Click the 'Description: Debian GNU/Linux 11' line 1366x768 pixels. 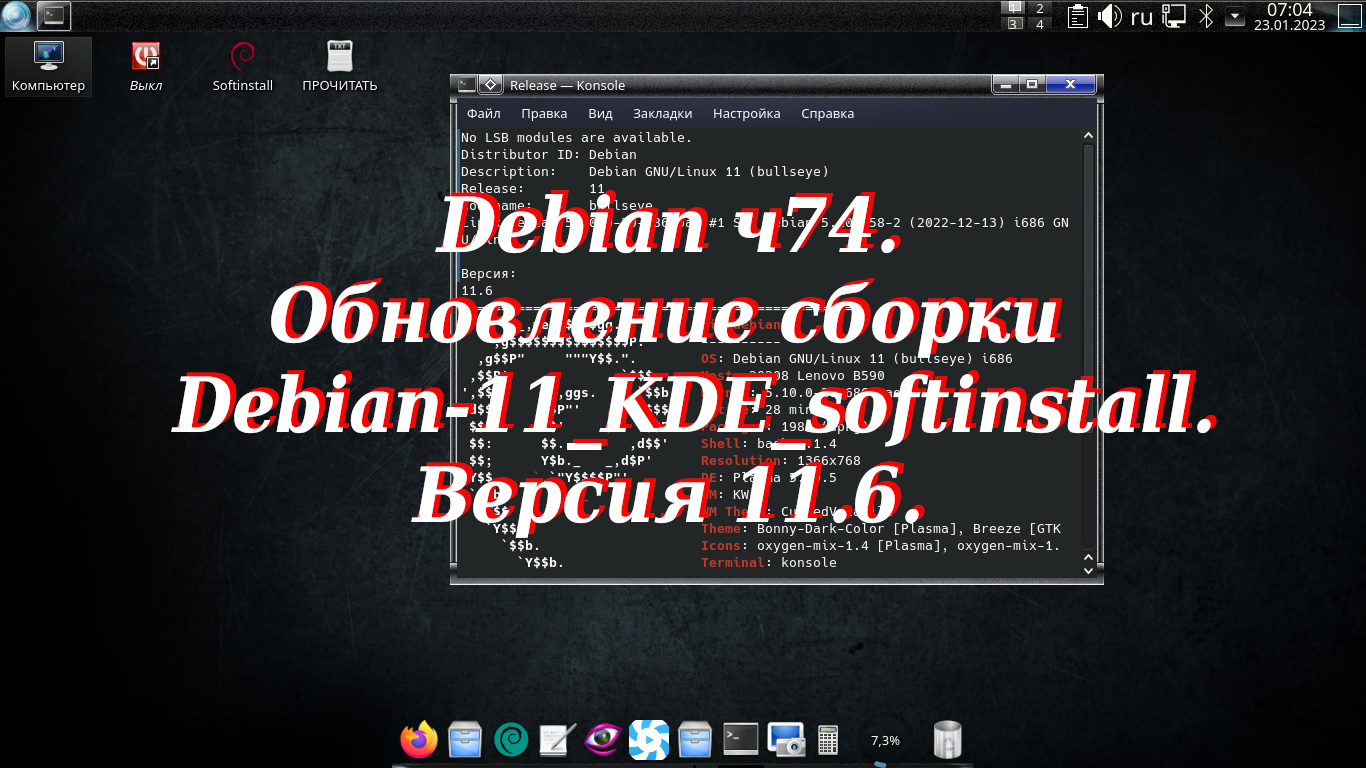644,172
